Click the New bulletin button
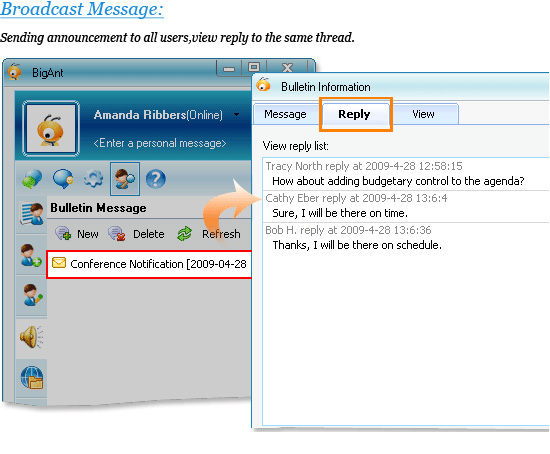Image resolution: width=550 pixels, height=454 pixels. [77, 234]
